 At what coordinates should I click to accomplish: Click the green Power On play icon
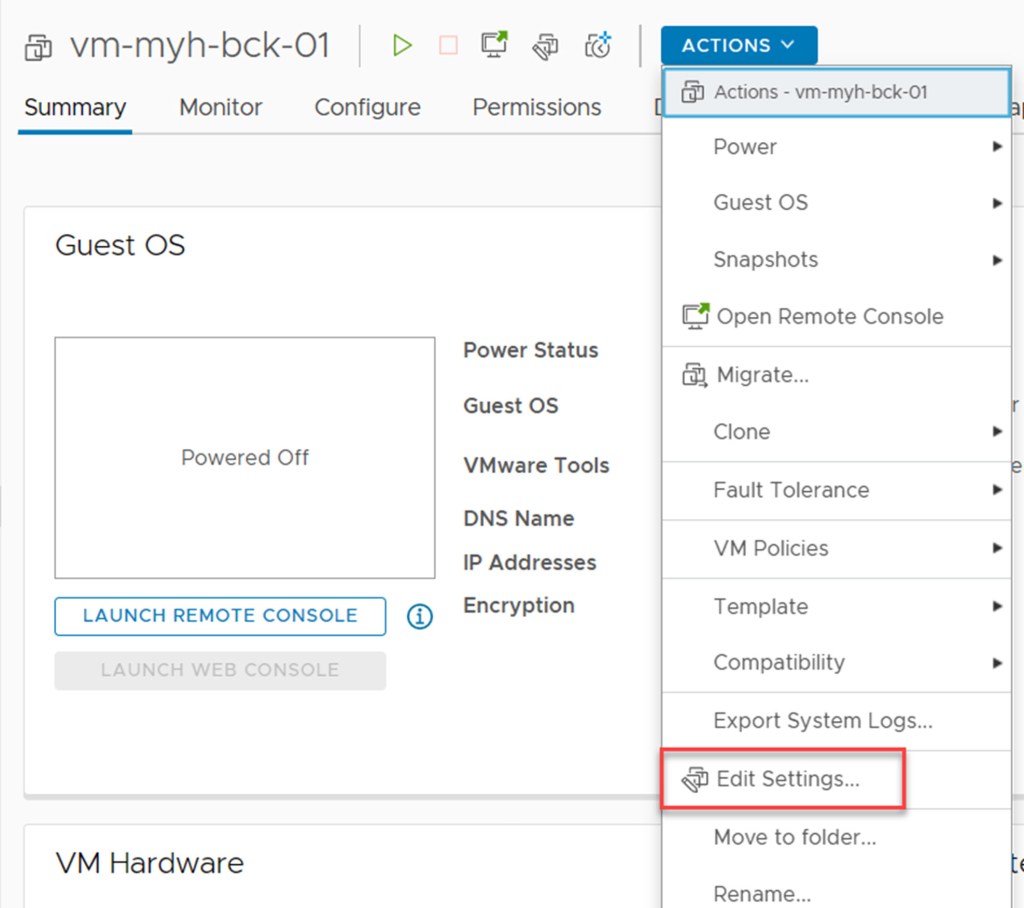[402, 46]
